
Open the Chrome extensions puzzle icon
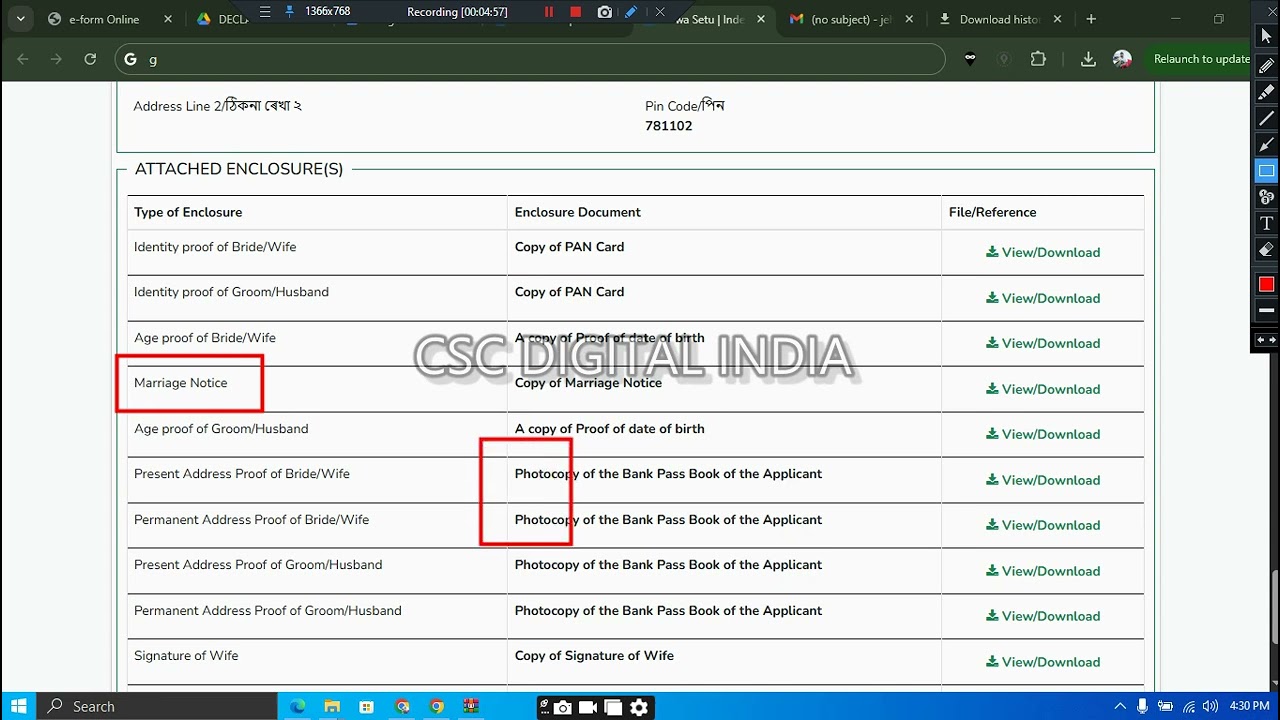pos(1038,59)
